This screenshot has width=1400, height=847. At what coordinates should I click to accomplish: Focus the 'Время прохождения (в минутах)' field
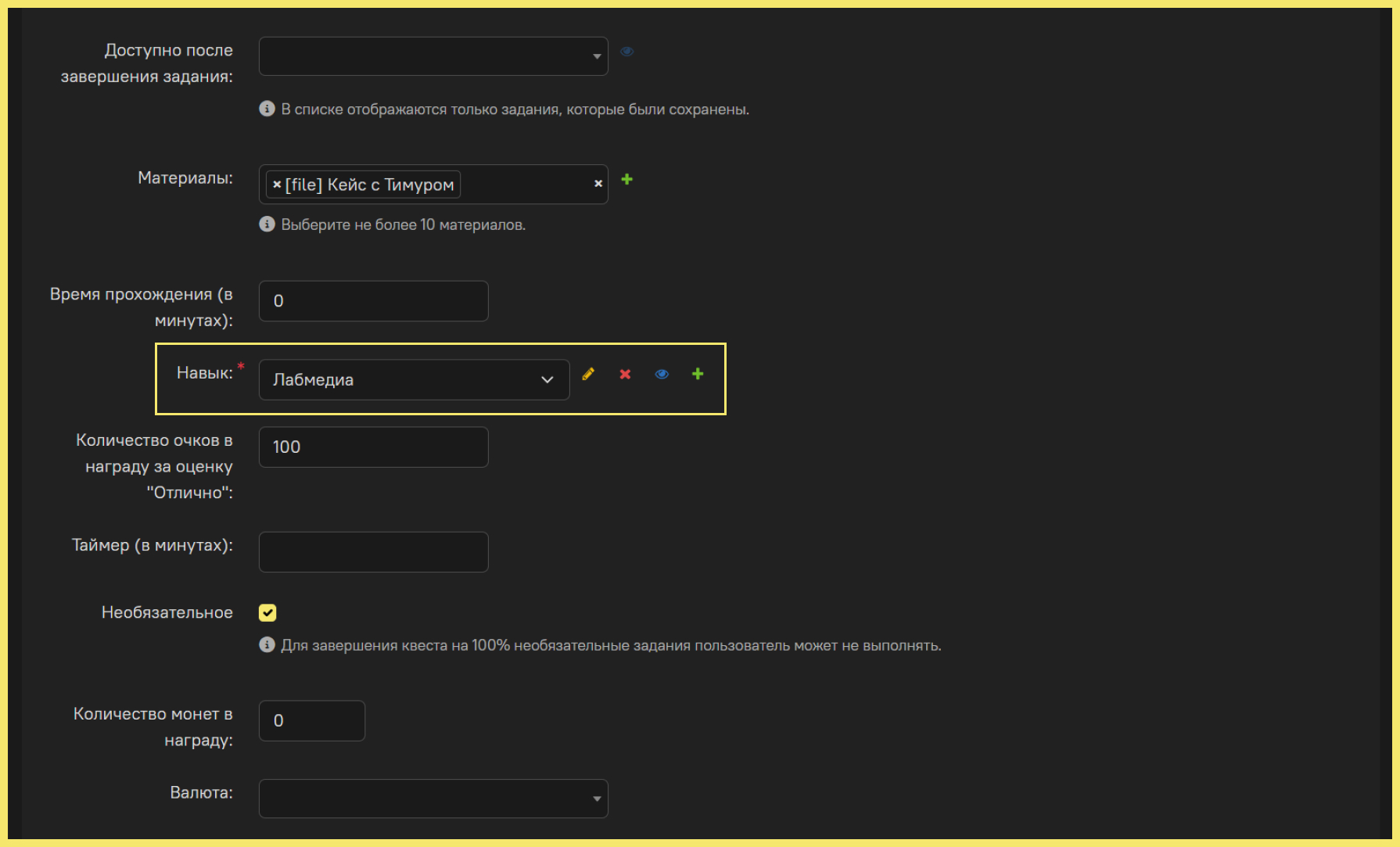pyautogui.click(x=374, y=301)
